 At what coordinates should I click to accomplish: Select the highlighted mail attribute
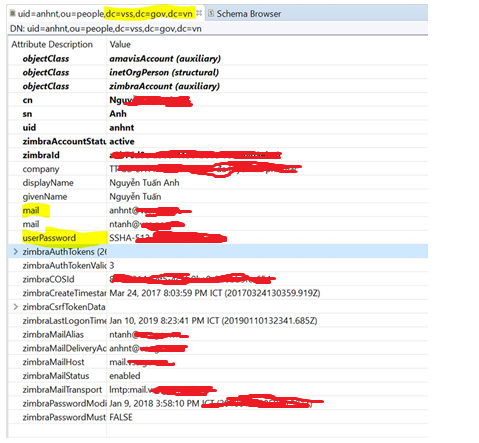31,211
